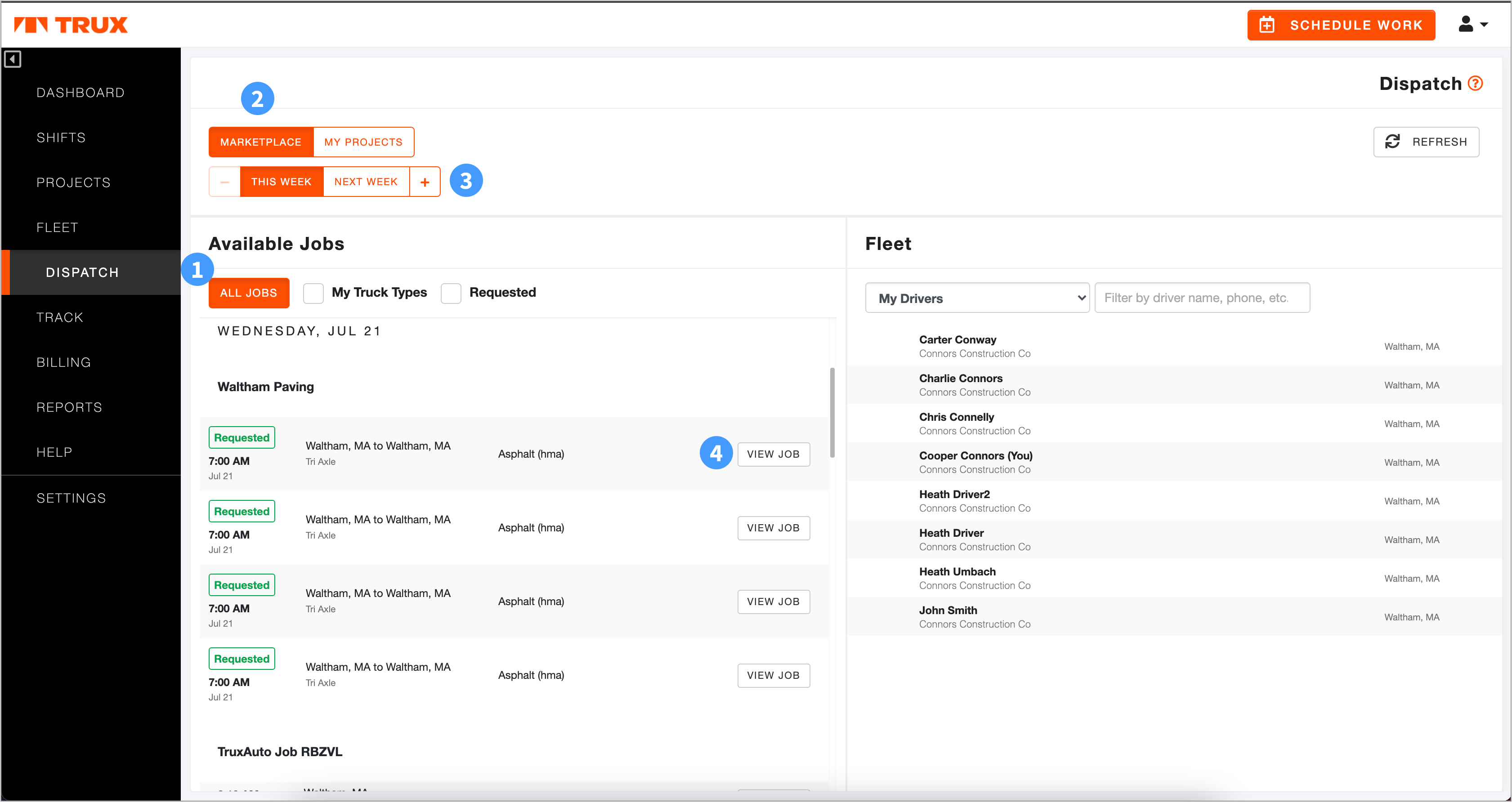Screen dimensions: 1512x802
Task: Select driver Carter Conway
Action: click(x=1174, y=346)
